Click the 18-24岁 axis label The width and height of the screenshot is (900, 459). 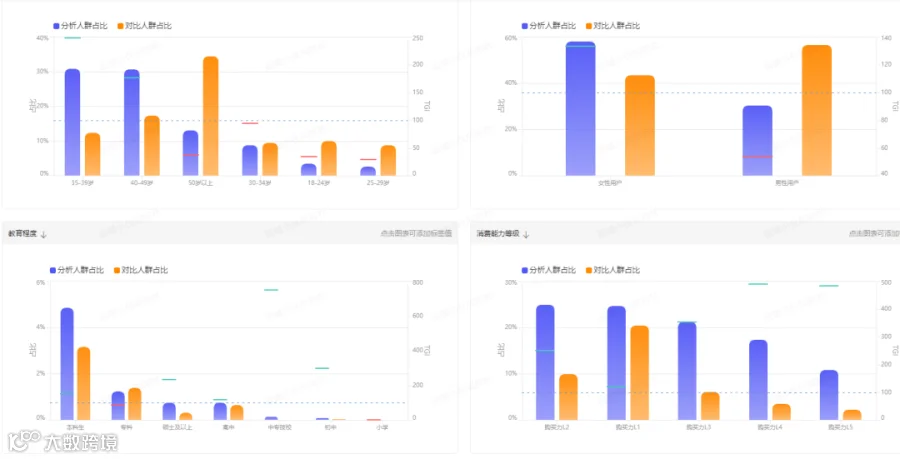(x=319, y=183)
